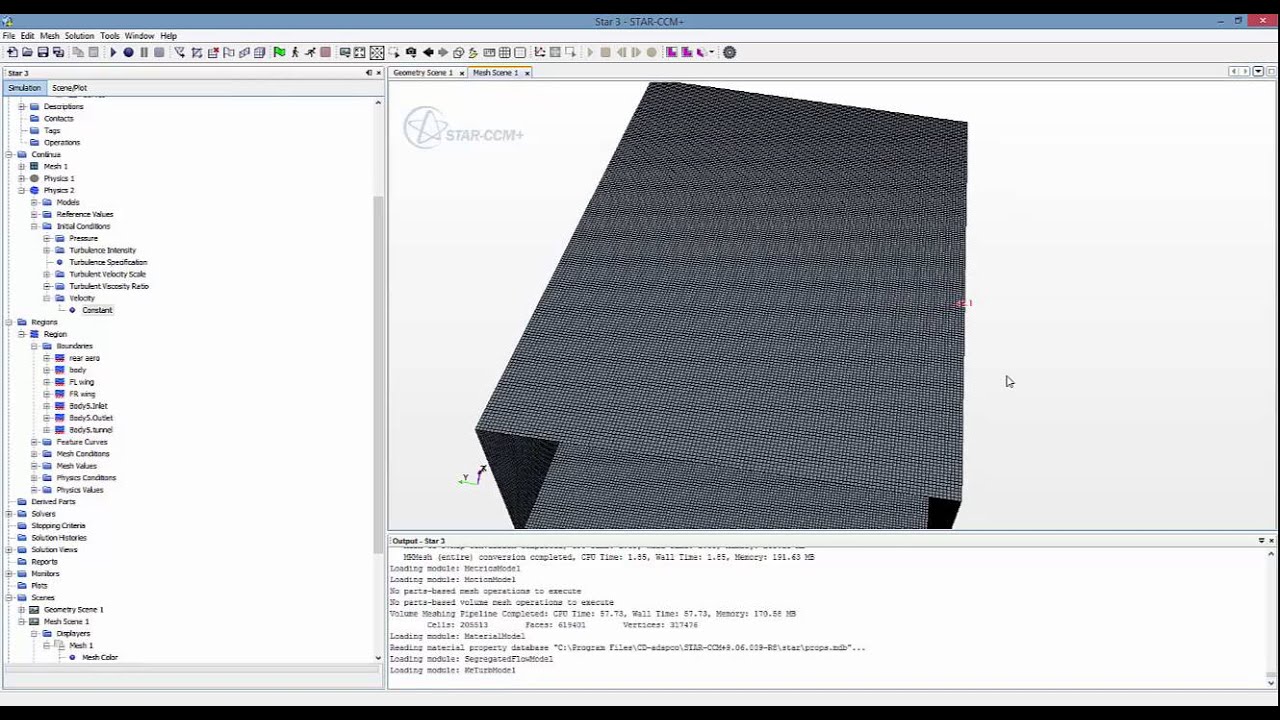This screenshot has height=720, width=1280.
Task: Click the blue circle Initialize Solution icon
Action: pyautogui.click(x=128, y=52)
